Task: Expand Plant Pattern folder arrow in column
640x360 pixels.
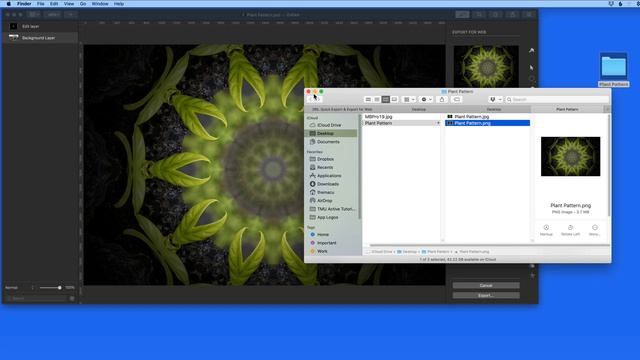Action: coord(438,123)
